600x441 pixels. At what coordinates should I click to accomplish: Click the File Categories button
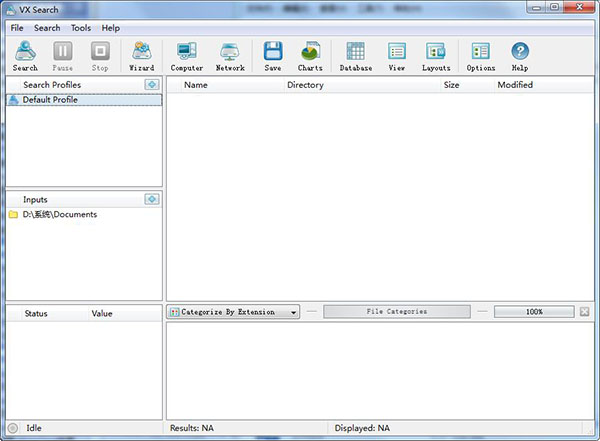point(397,312)
